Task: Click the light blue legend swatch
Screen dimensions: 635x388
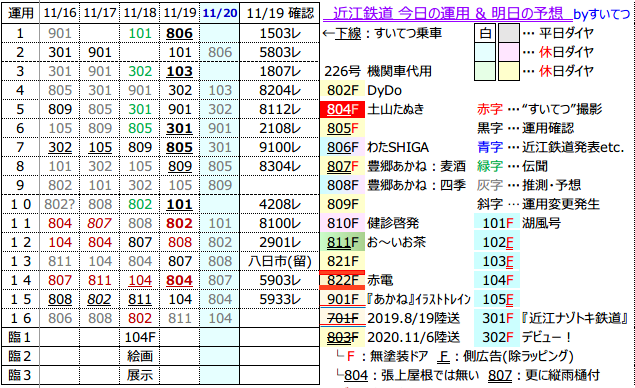Action: 485,52
